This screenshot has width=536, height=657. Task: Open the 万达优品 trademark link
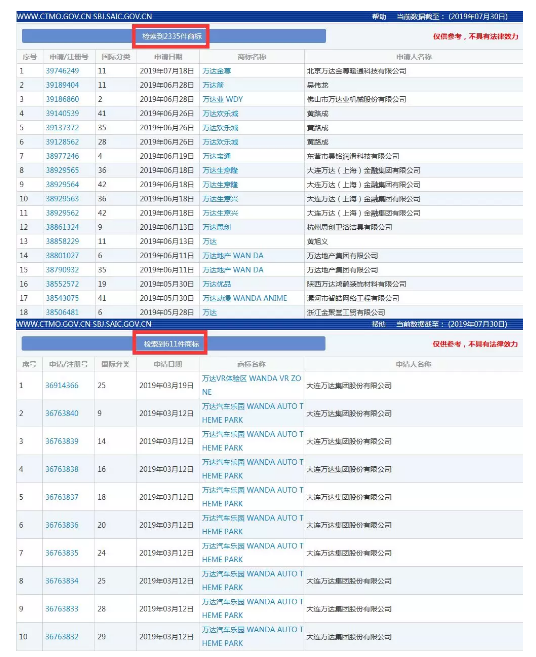point(217,284)
